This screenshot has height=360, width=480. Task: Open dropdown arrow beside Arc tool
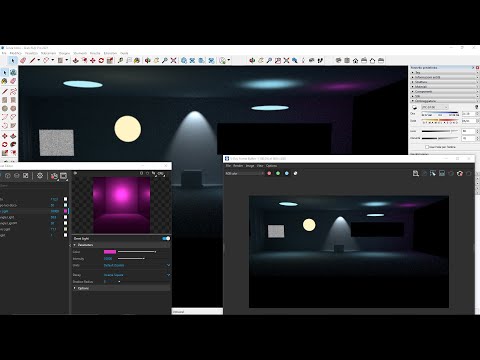click(52, 60)
